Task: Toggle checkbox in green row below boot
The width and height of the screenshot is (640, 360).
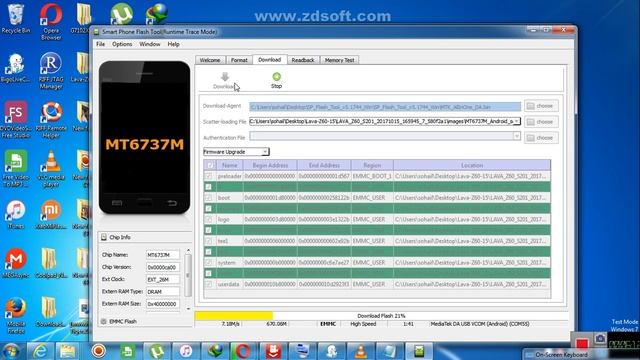Action: [209, 209]
